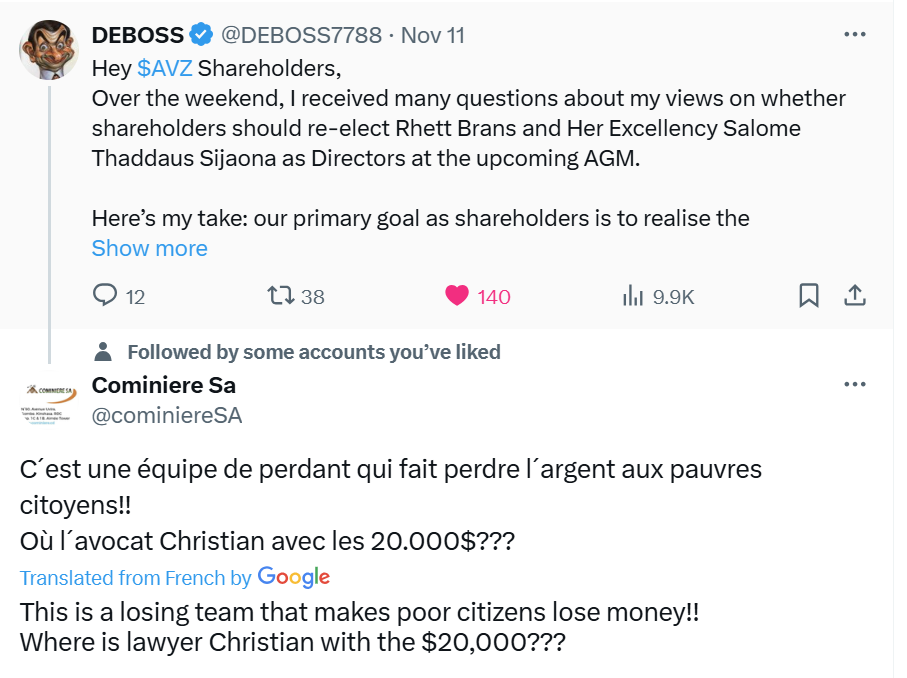The width and height of the screenshot is (907, 678).
Task: Click Followed by some accounts person icon
Action: [x=102, y=352]
